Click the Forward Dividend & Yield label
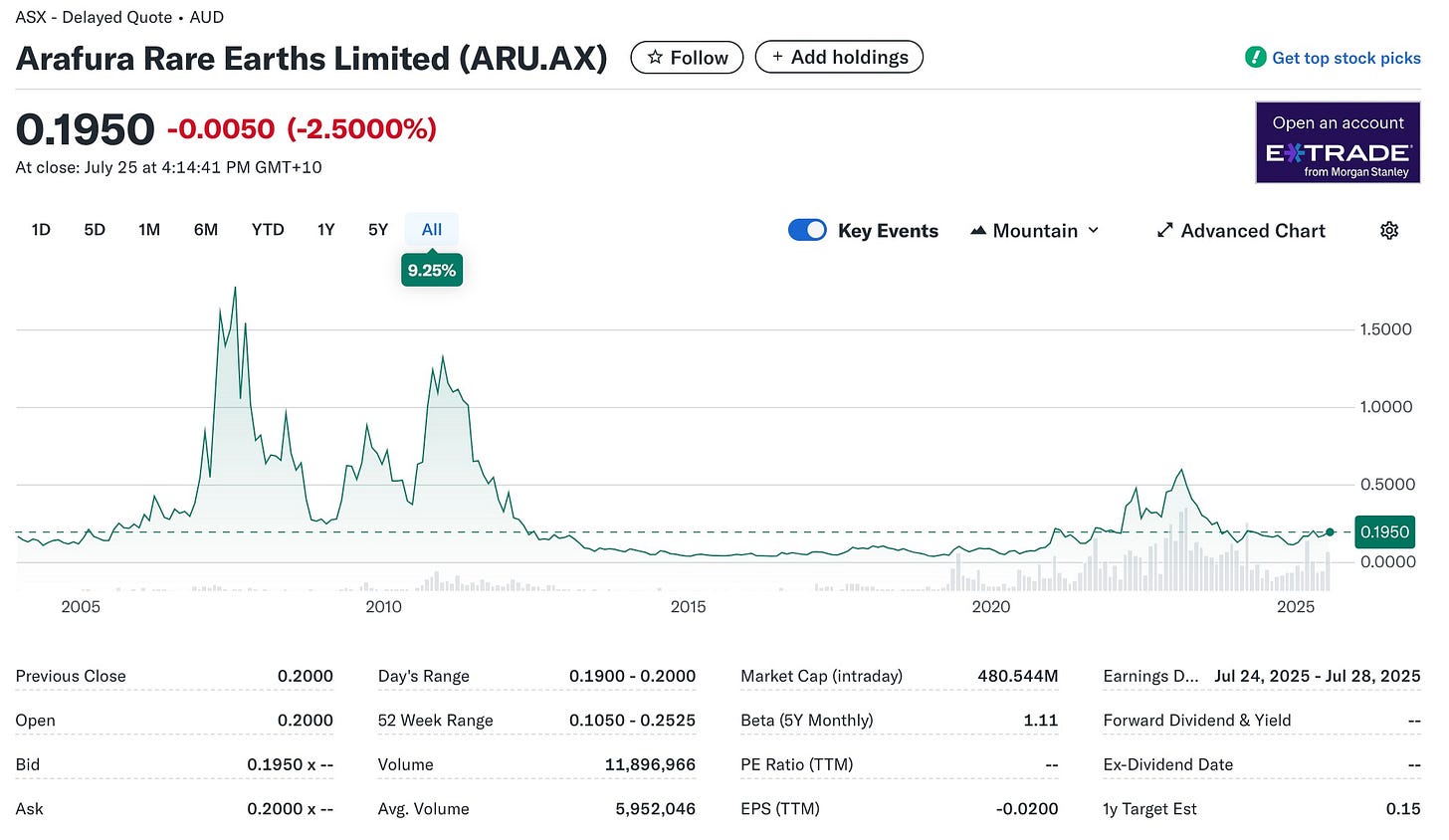The image size is (1449, 840). (1197, 721)
